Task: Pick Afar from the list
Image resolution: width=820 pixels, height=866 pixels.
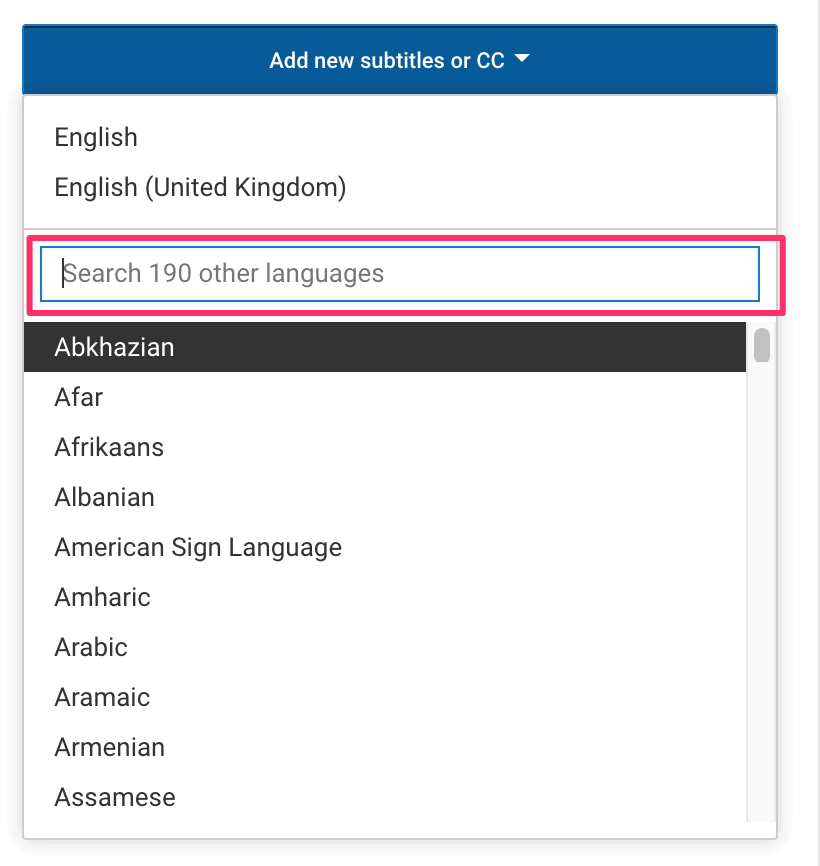Action: [x=79, y=397]
